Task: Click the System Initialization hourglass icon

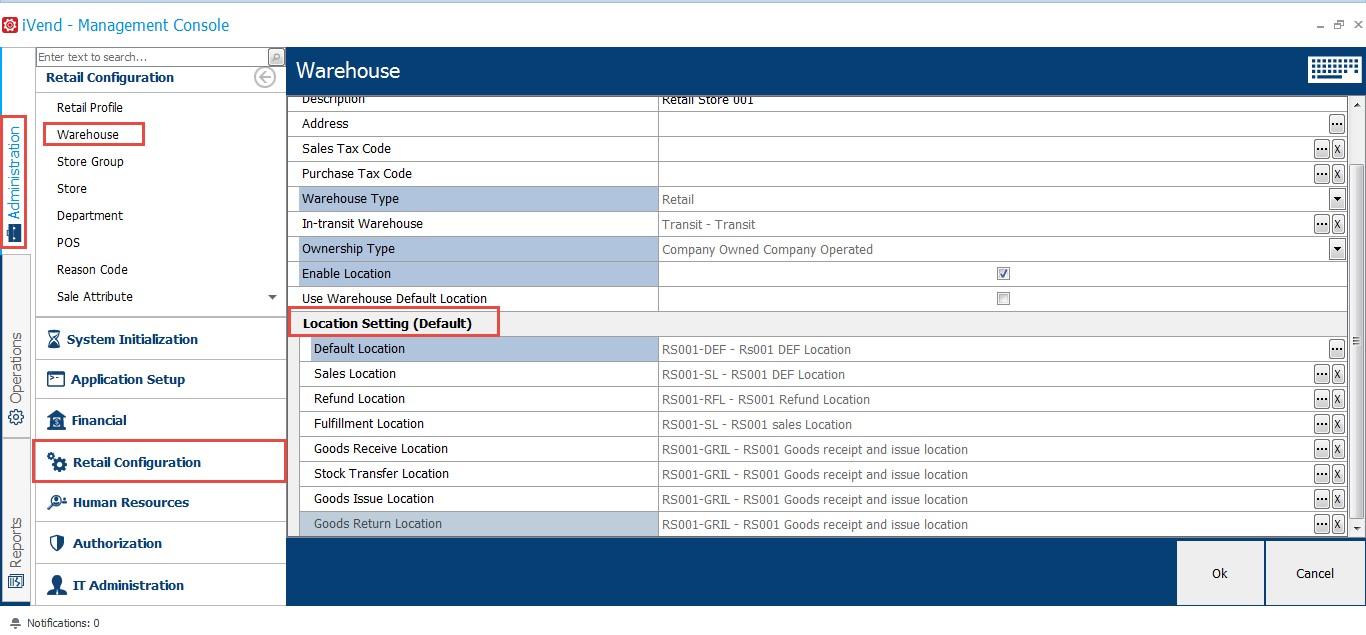Action: coord(54,339)
